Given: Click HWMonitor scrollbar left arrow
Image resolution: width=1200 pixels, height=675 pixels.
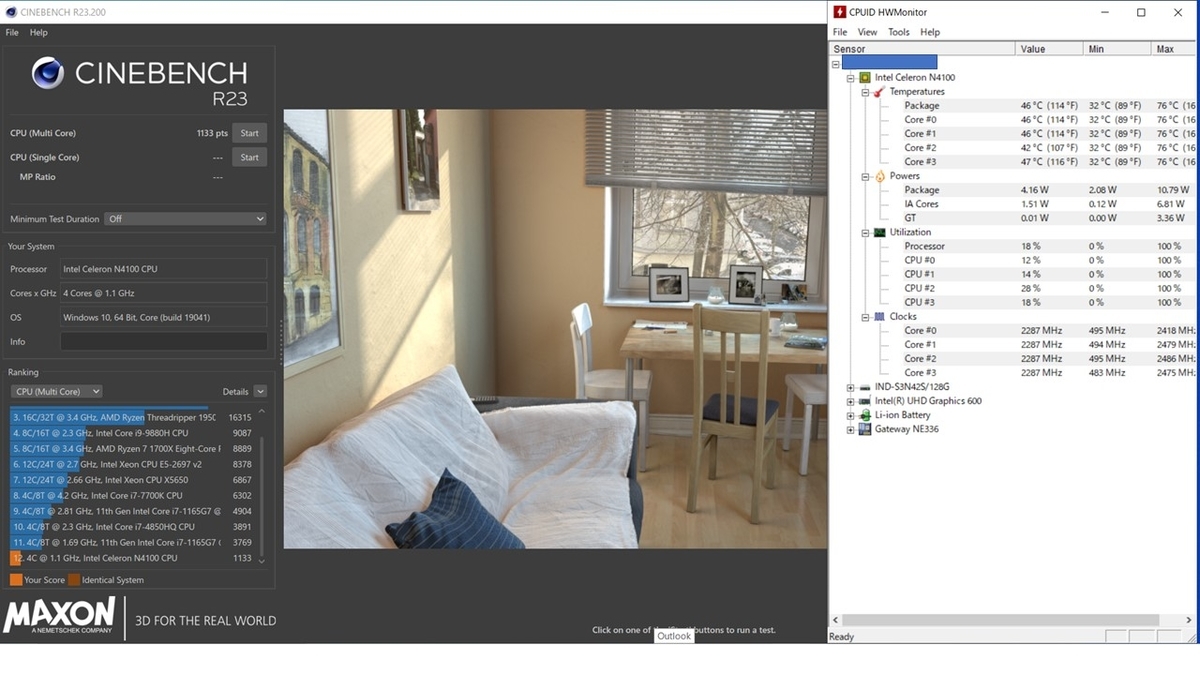Looking at the screenshot, I should coord(836,620).
